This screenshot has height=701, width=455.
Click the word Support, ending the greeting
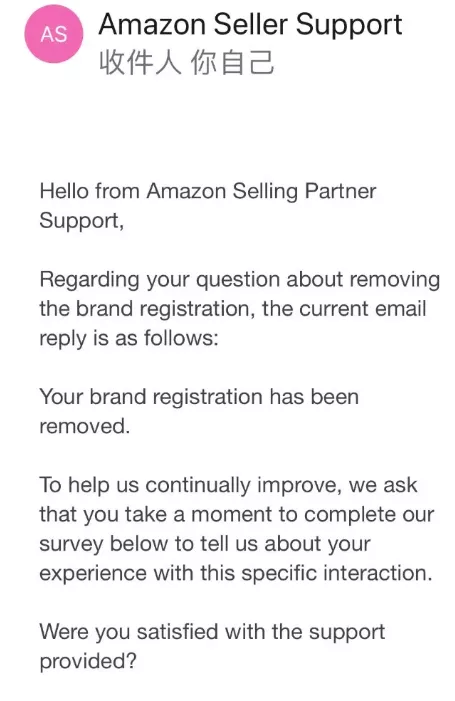pos(81,221)
